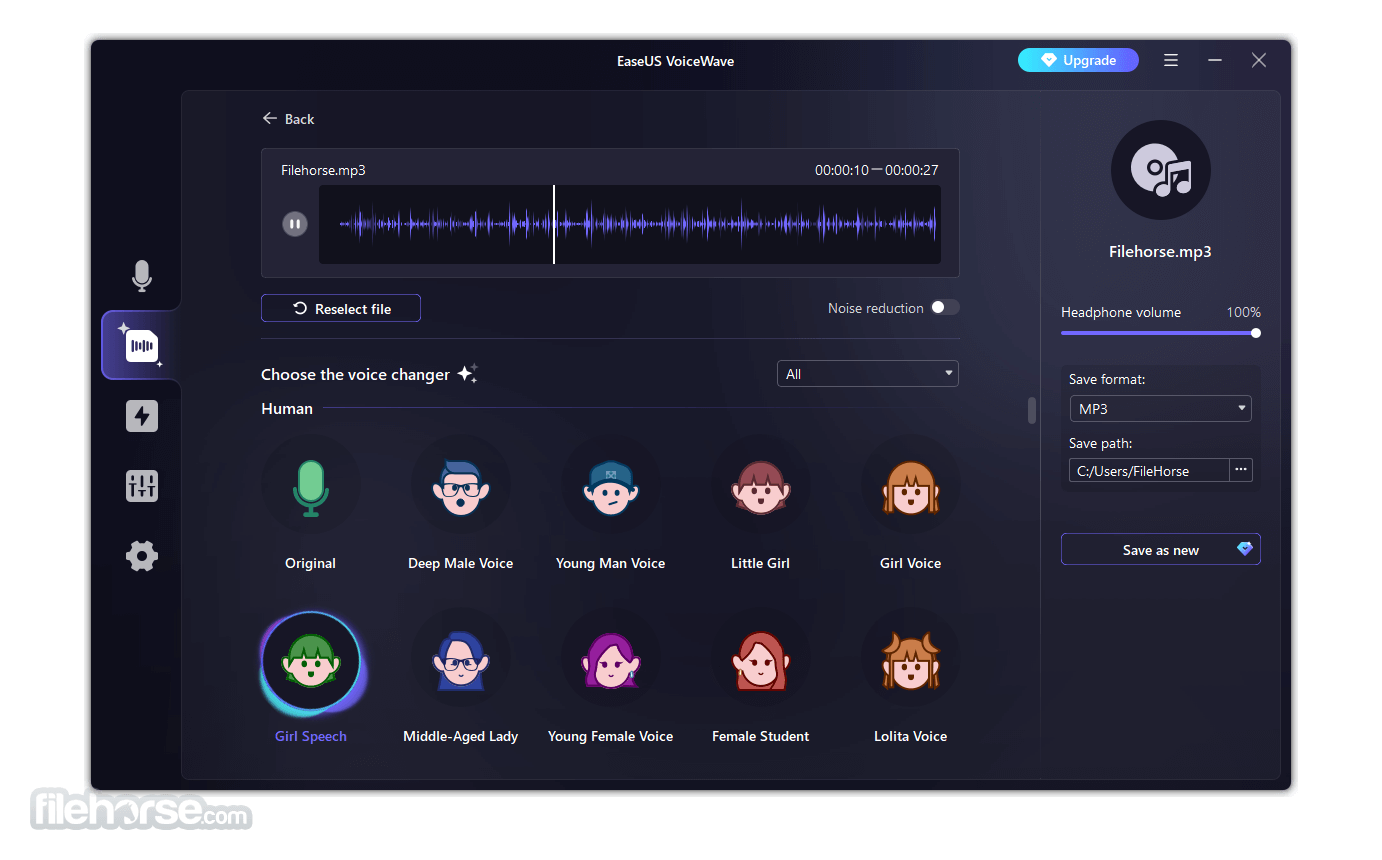Click the Deep Male Voice label

click(461, 564)
